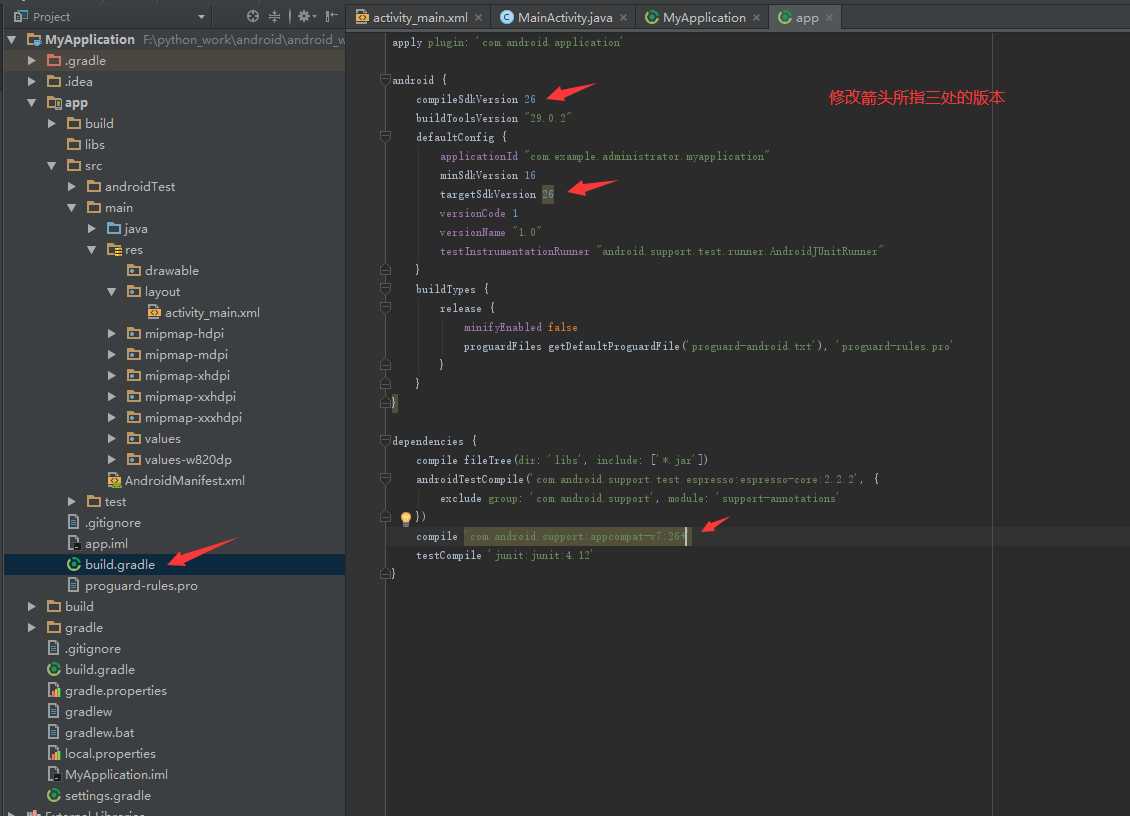1130x816 pixels.
Task: Open the Project view dropdown
Action: coord(201,17)
